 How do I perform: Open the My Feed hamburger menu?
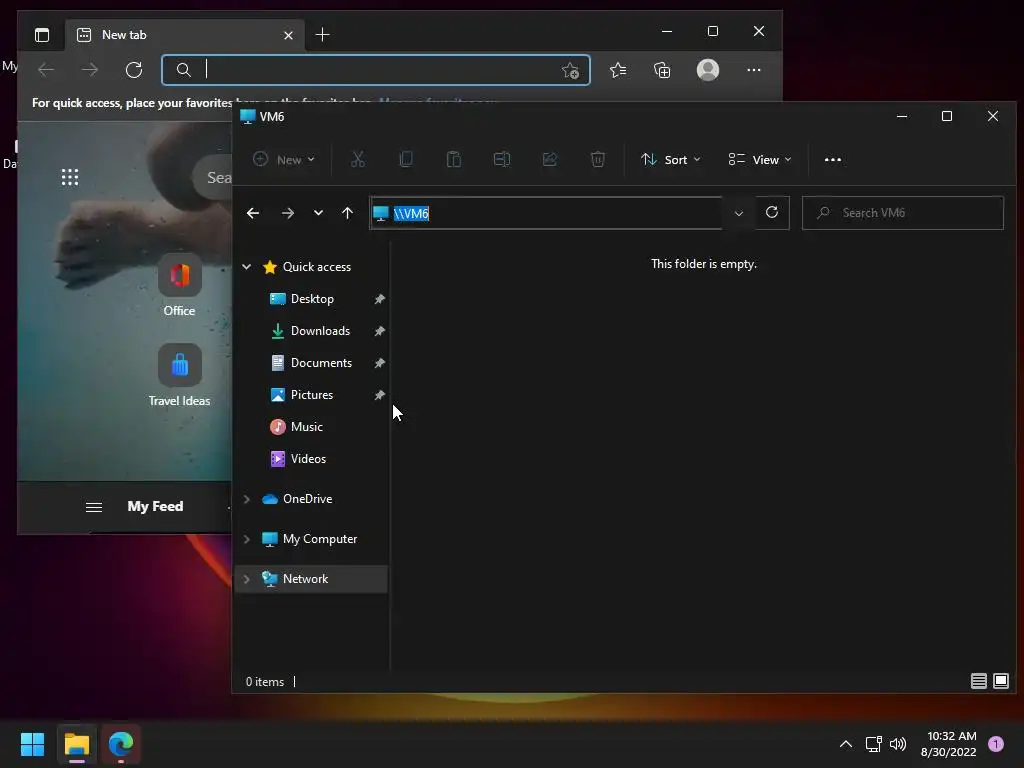94,507
